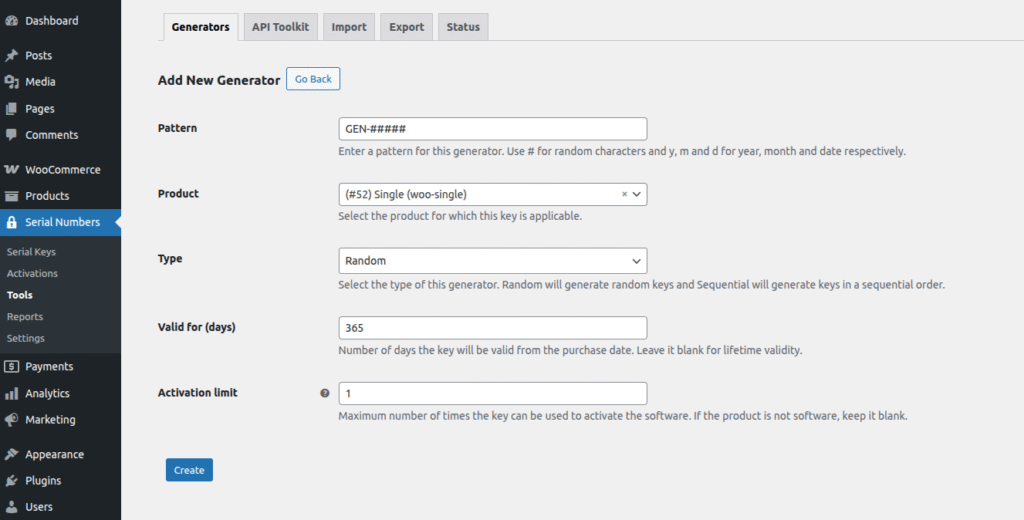Click the Dashboard gauge icon
The height and width of the screenshot is (520, 1024).
(x=12, y=21)
